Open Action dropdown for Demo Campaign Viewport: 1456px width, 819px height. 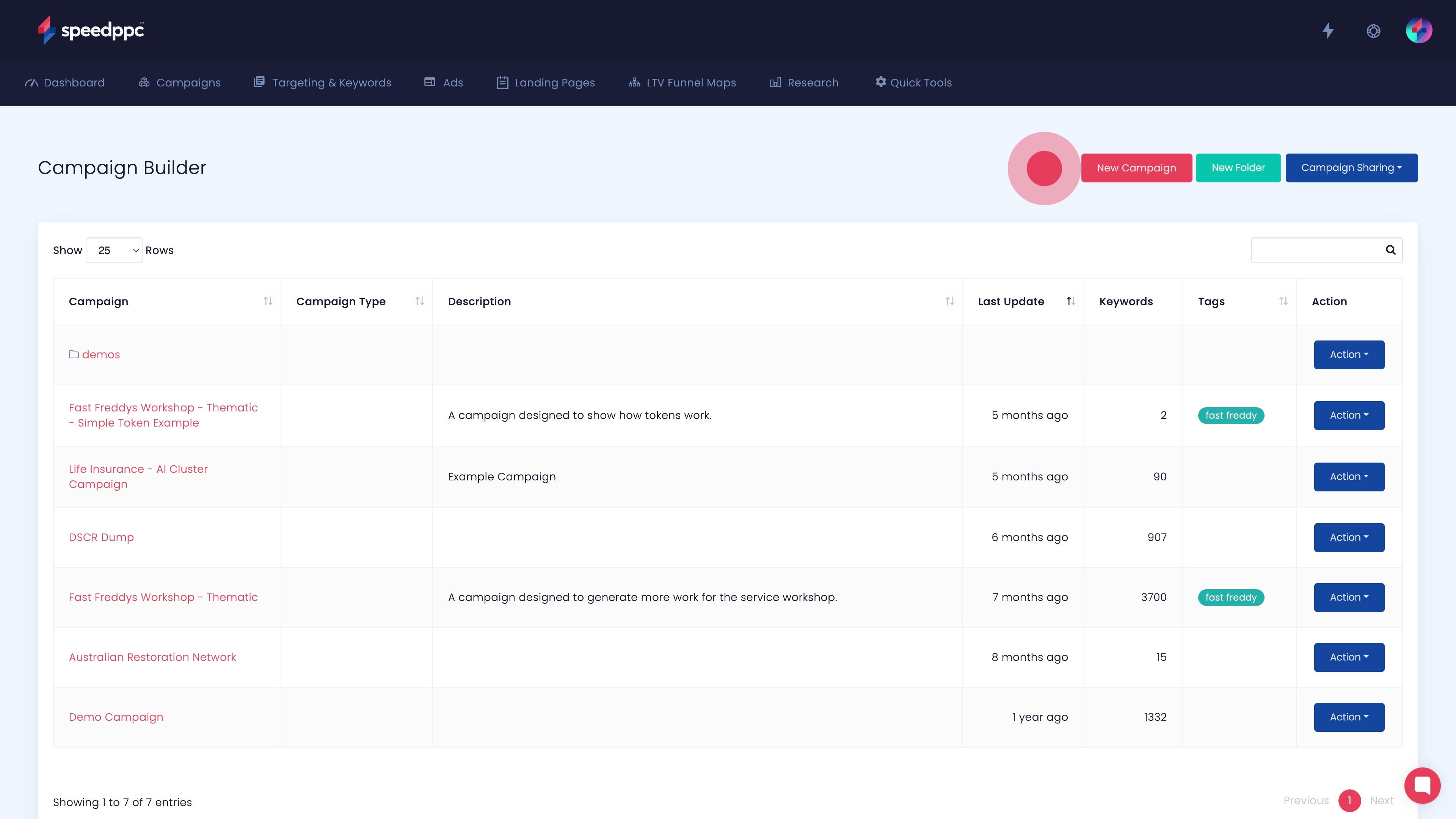(x=1349, y=717)
